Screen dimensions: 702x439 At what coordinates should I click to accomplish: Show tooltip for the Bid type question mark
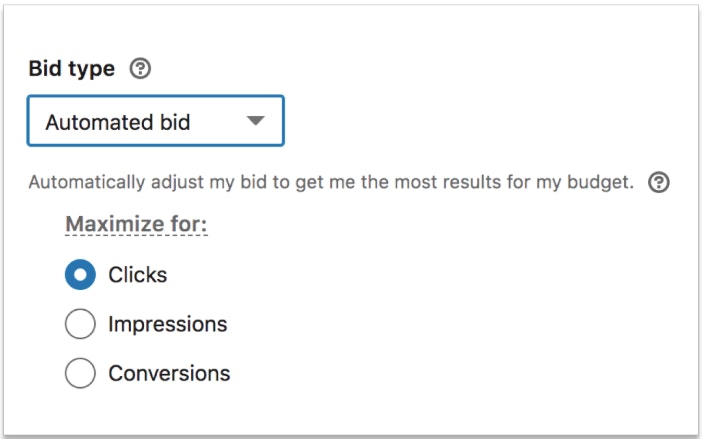point(141,69)
